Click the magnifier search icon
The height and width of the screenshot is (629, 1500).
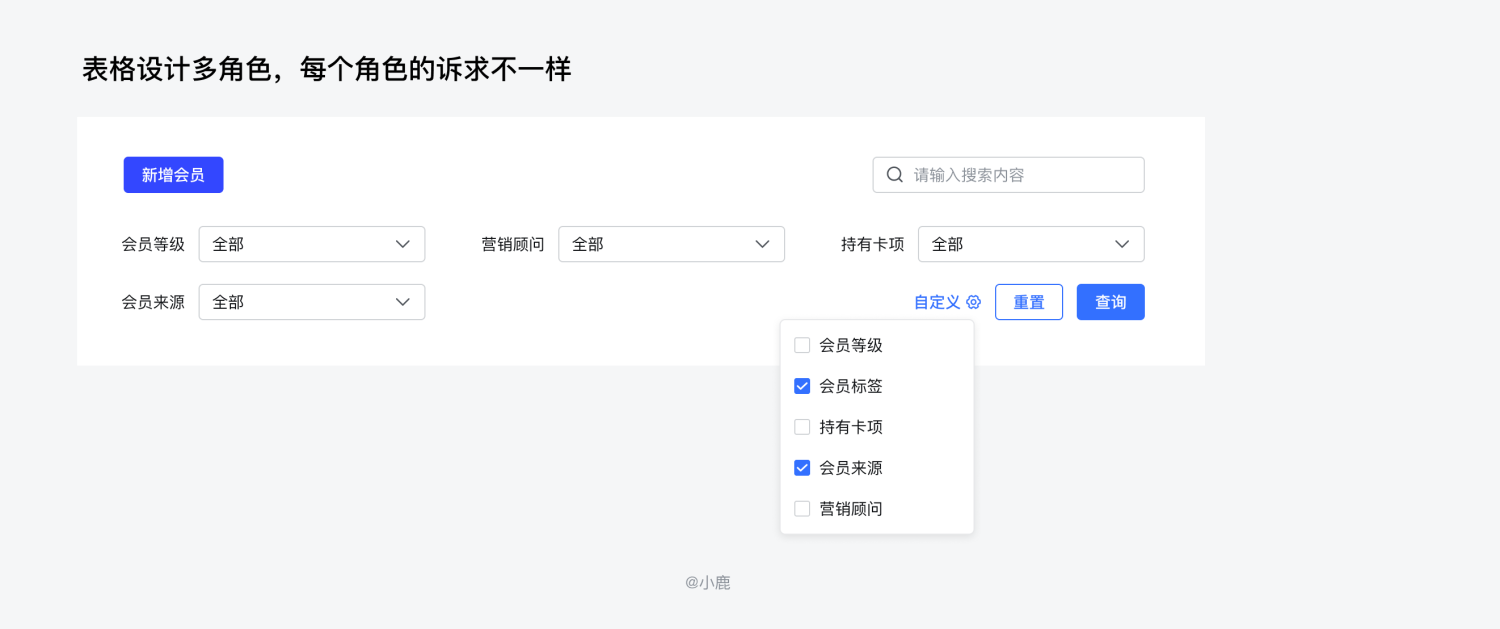(895, 175)
